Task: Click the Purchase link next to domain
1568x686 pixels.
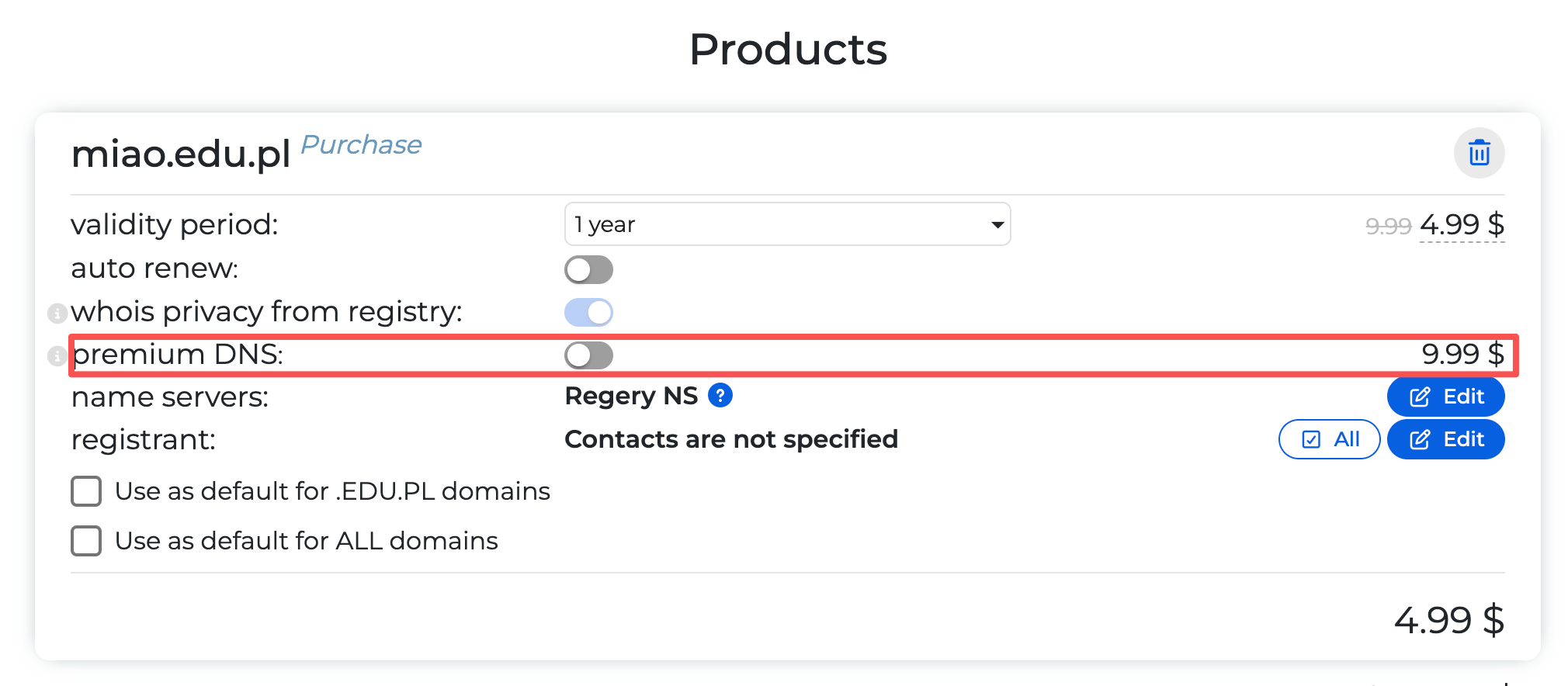Action: 361,144
